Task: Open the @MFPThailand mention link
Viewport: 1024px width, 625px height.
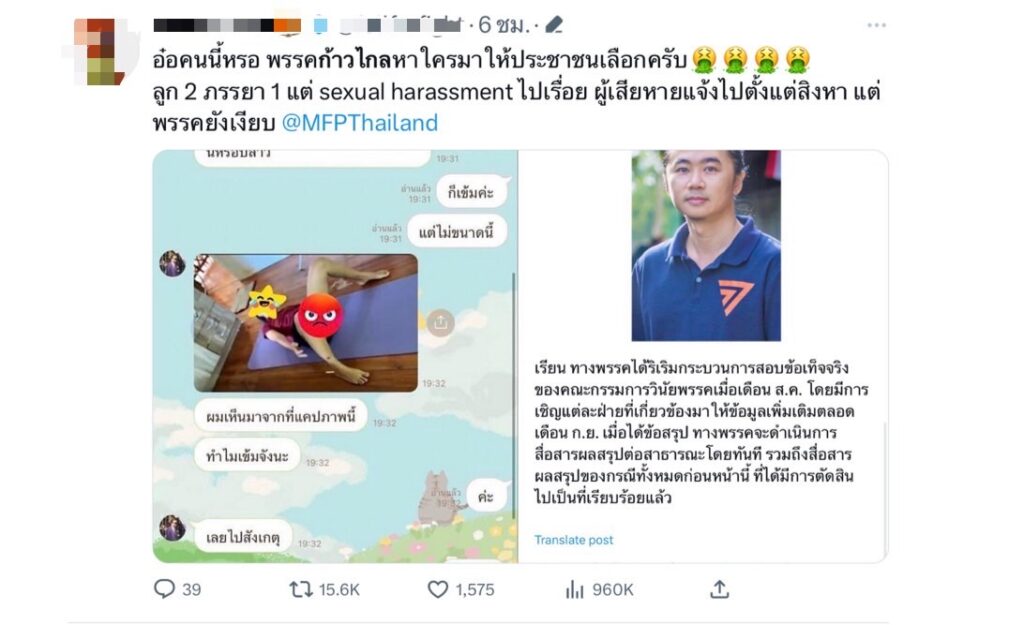Action: pos(360,123)
